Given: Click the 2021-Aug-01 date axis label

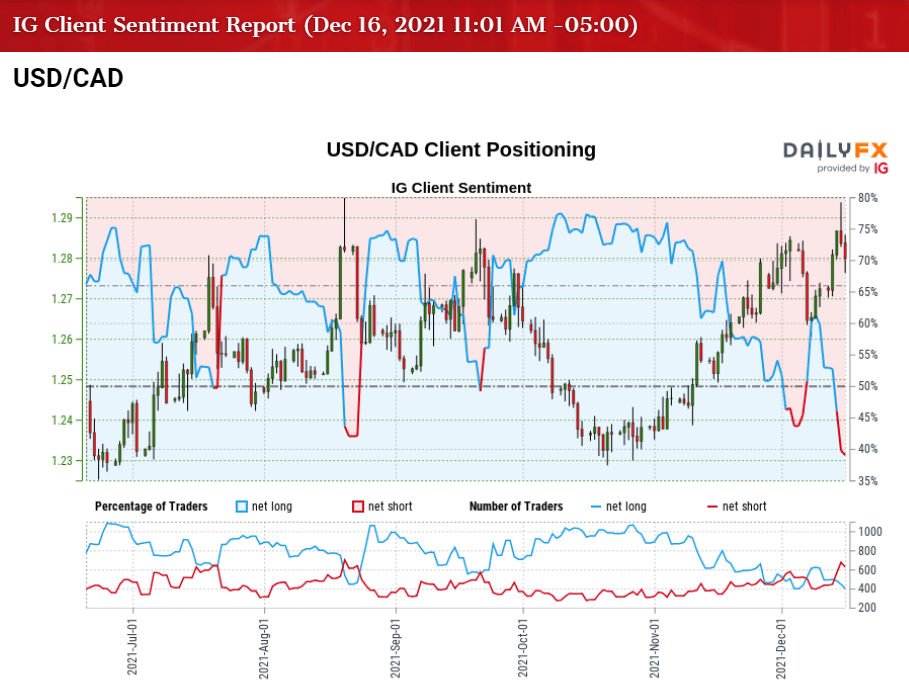Looking at the screenshot, I should [x=264, y=649].
